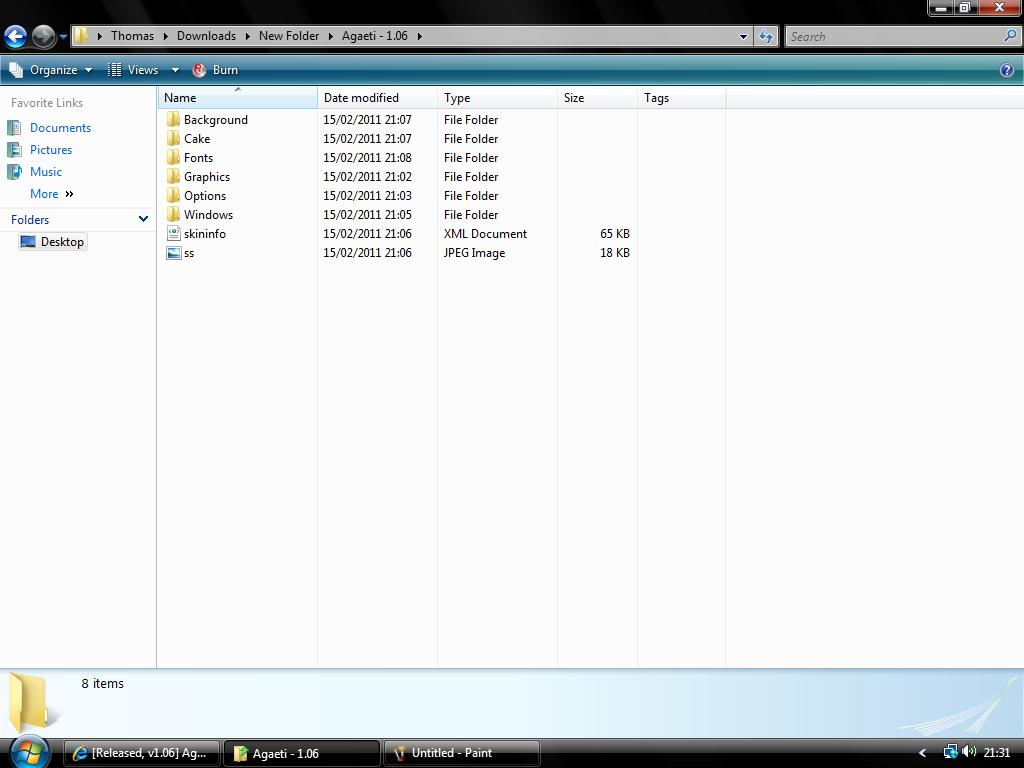Expand the arrow after Agaeti - 1.06 breadcrumb

[x=419, y=37]
